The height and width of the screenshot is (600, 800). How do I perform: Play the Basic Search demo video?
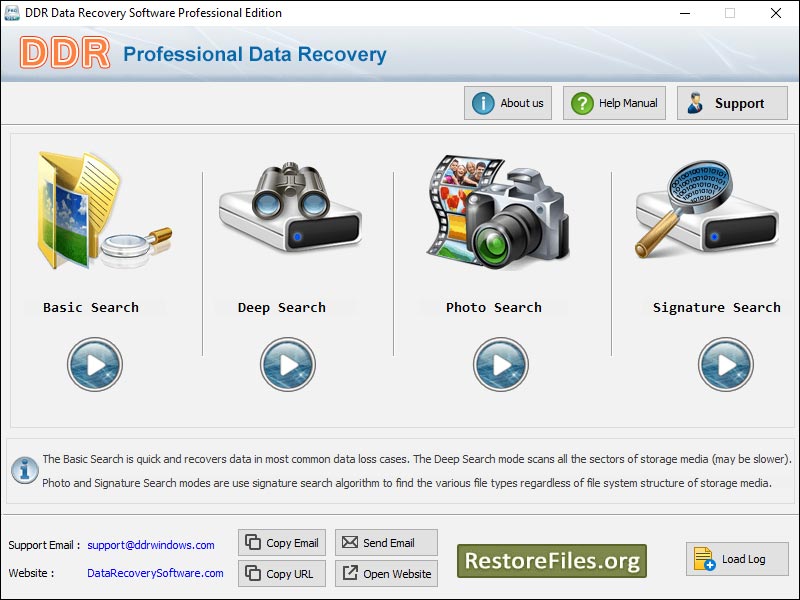95,364
